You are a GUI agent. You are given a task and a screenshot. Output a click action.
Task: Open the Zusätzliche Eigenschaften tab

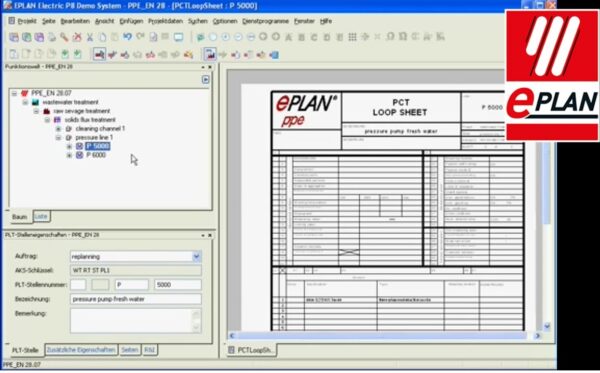pos(81,350)
